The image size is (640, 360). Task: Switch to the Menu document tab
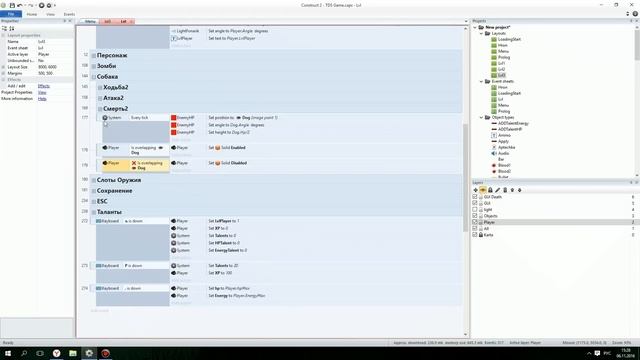(x=90, y=21)
